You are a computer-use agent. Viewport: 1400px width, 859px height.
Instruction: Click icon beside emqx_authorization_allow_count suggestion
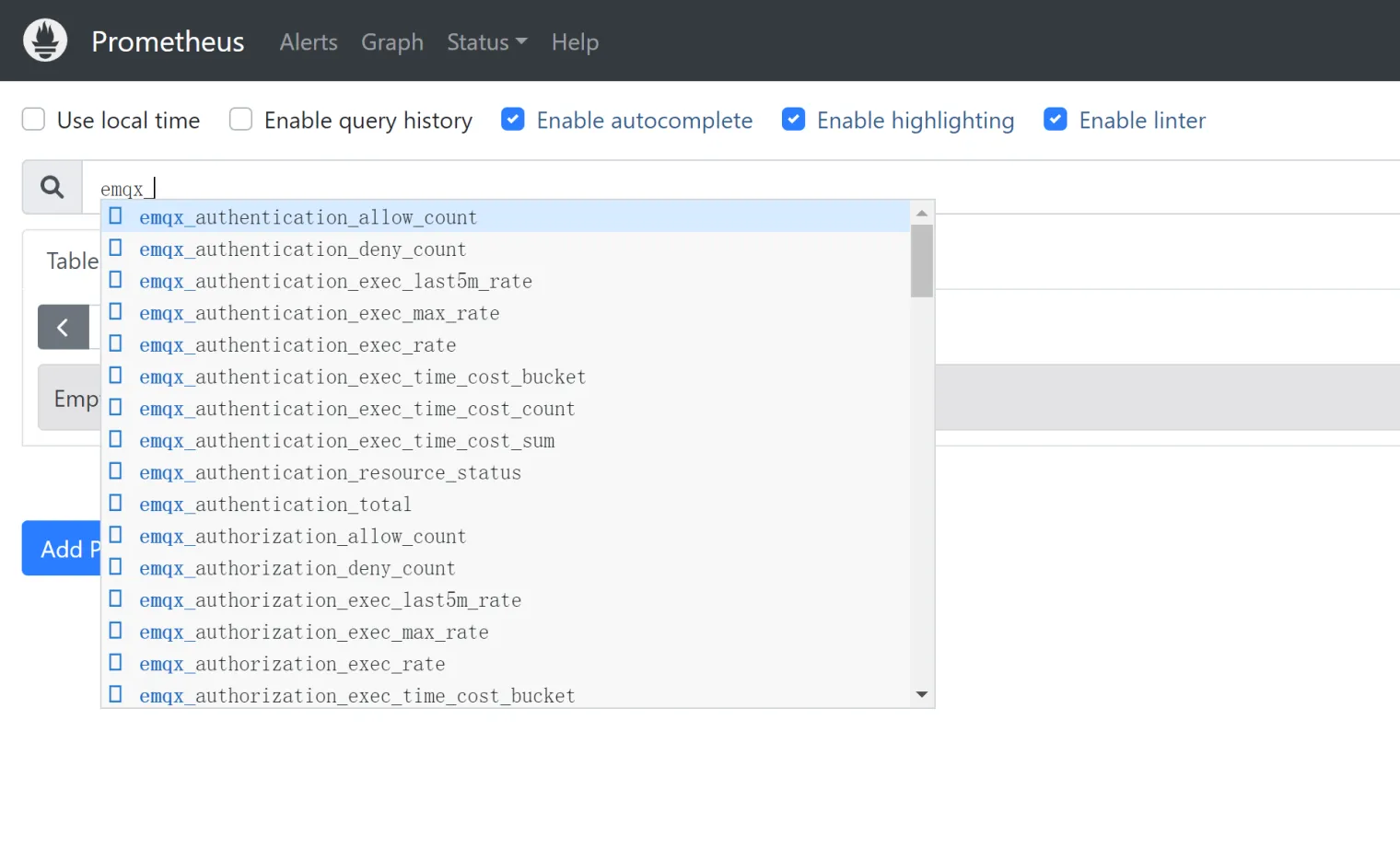[x=116, y=536]
